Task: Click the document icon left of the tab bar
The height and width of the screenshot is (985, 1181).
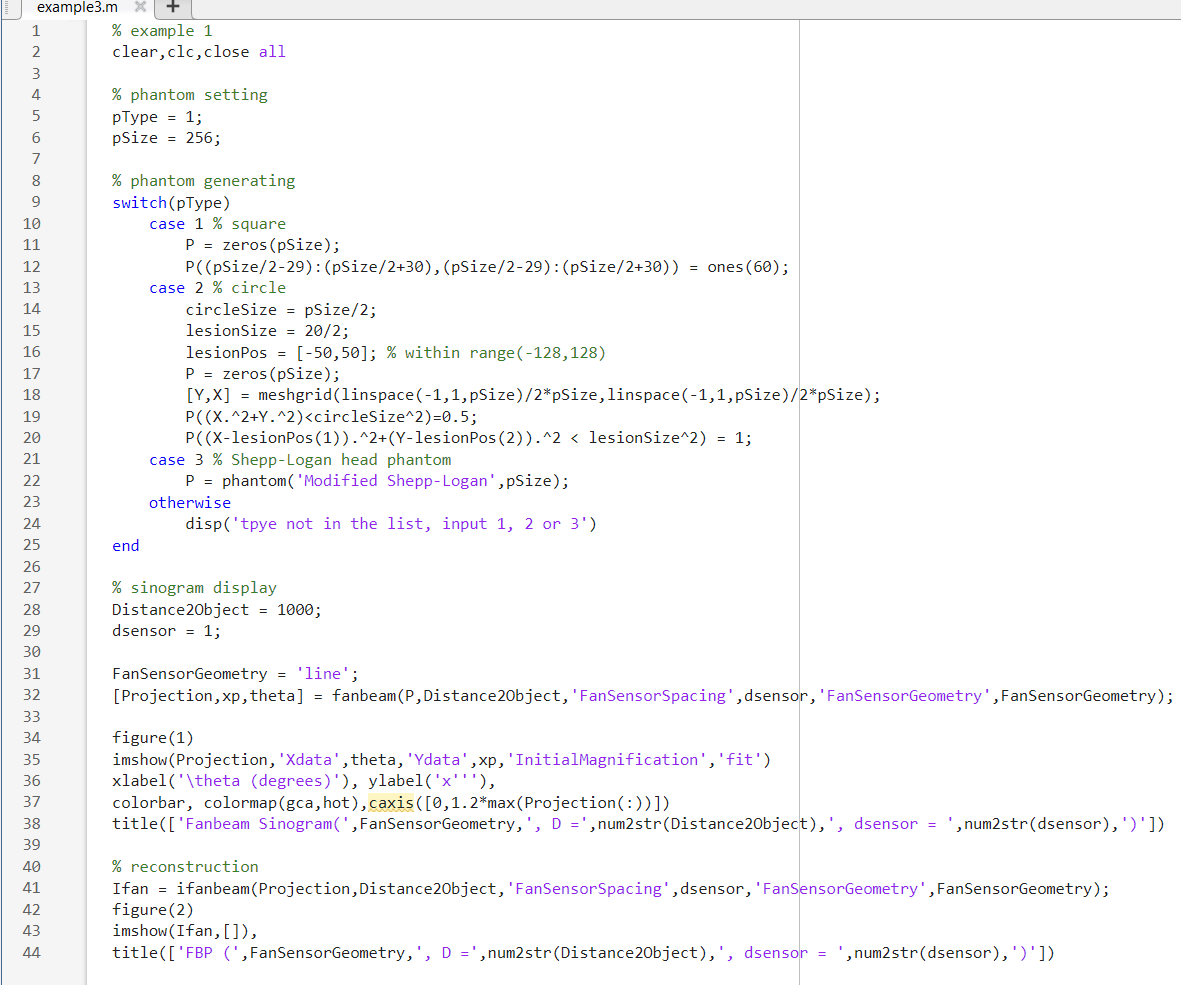Action: tap(11, 8)
